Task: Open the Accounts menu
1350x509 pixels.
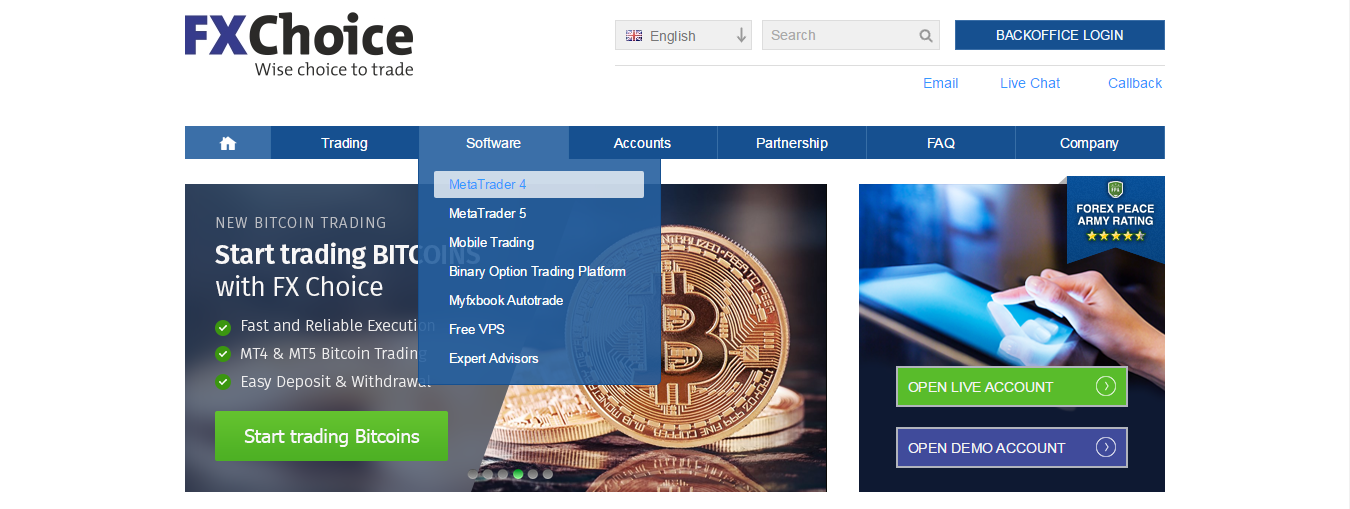Action: pyautogui.click(x=643, y=143)
